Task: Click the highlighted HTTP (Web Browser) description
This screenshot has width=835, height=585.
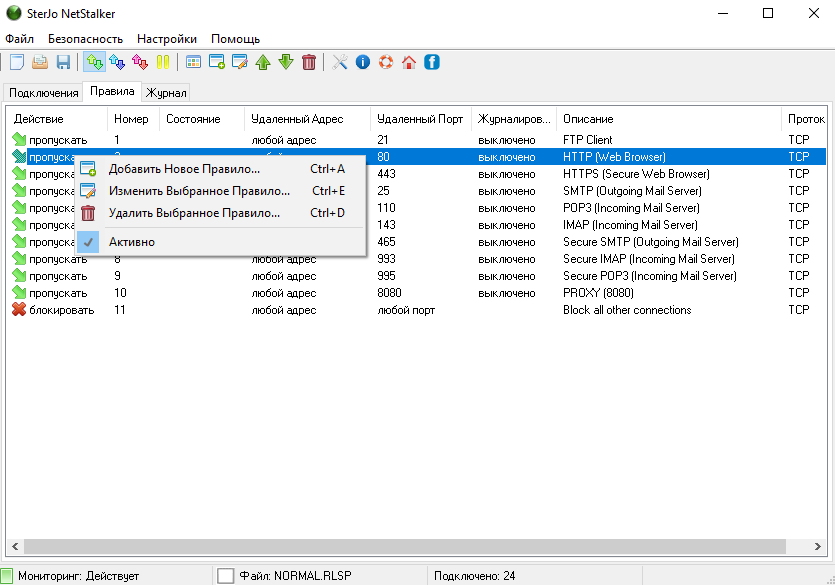Action: click(614, 156)
